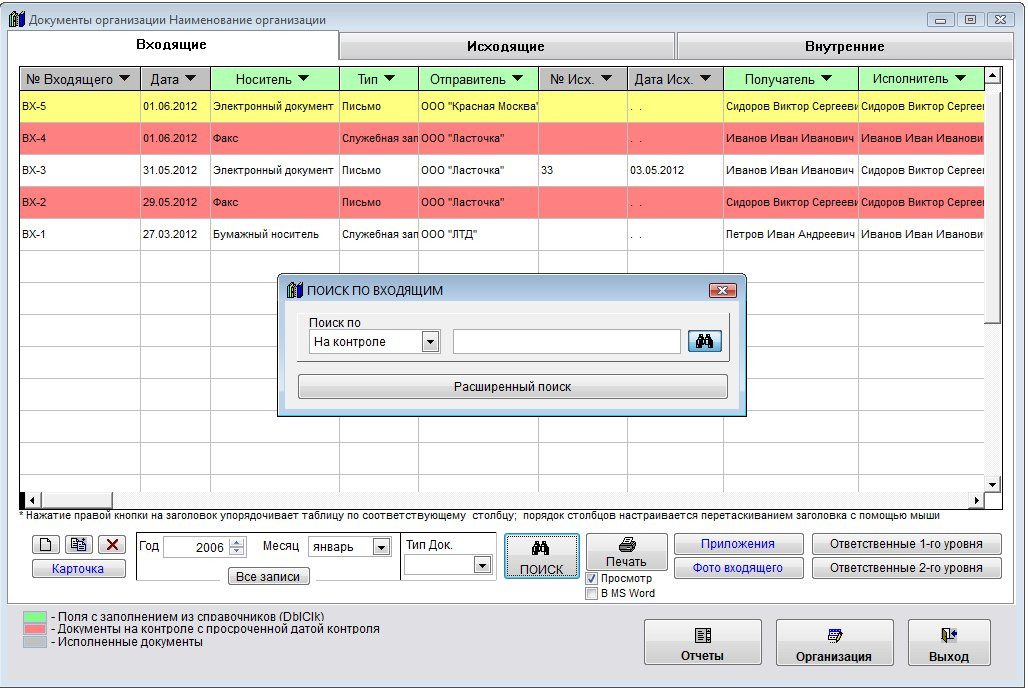Open Отчеты reports button
The height and width of the screenshot is (688, 1028).
702,643
